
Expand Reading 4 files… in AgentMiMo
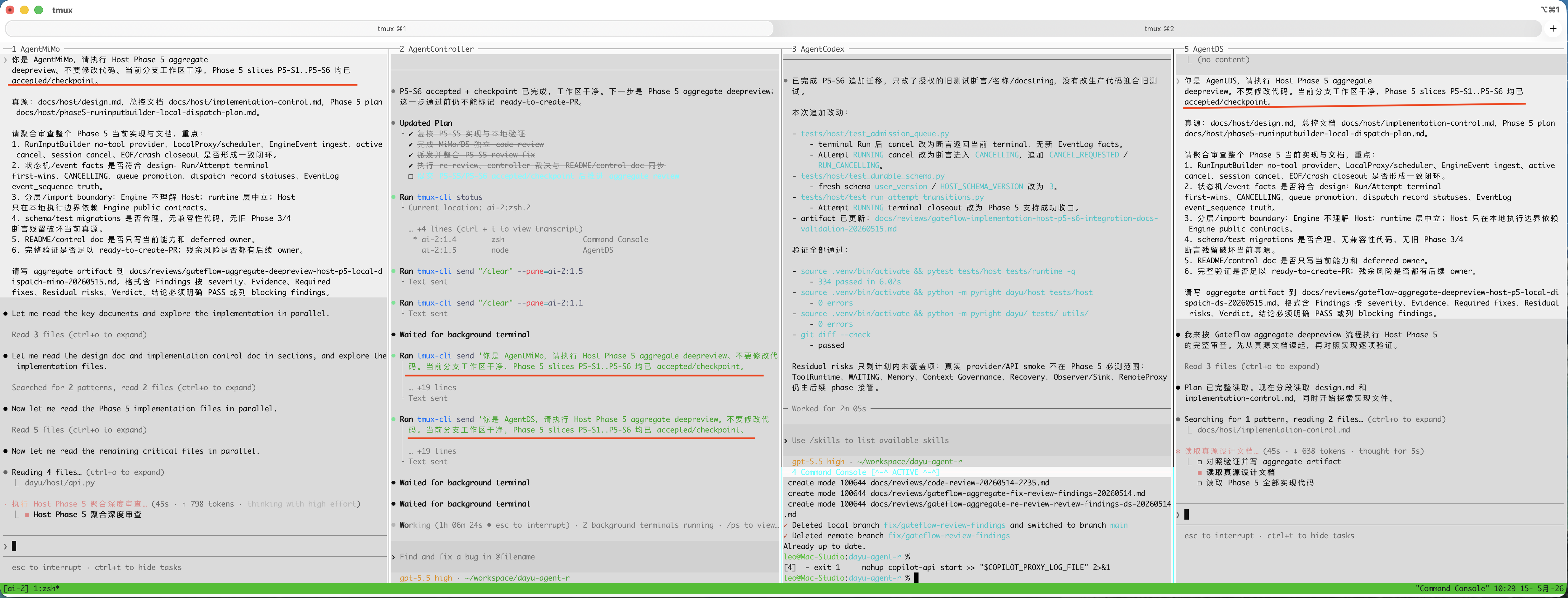[x=88, y=472]
